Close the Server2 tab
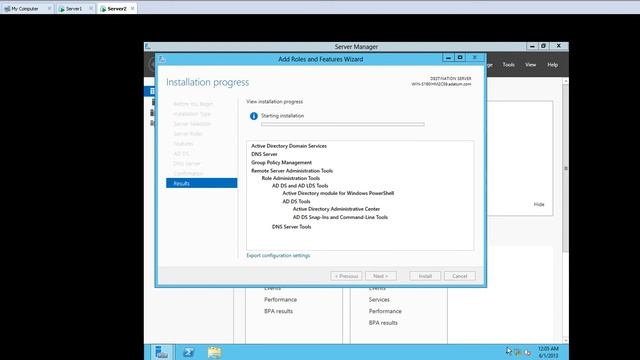This screenshot has height=360, width=640. (132, 9)
